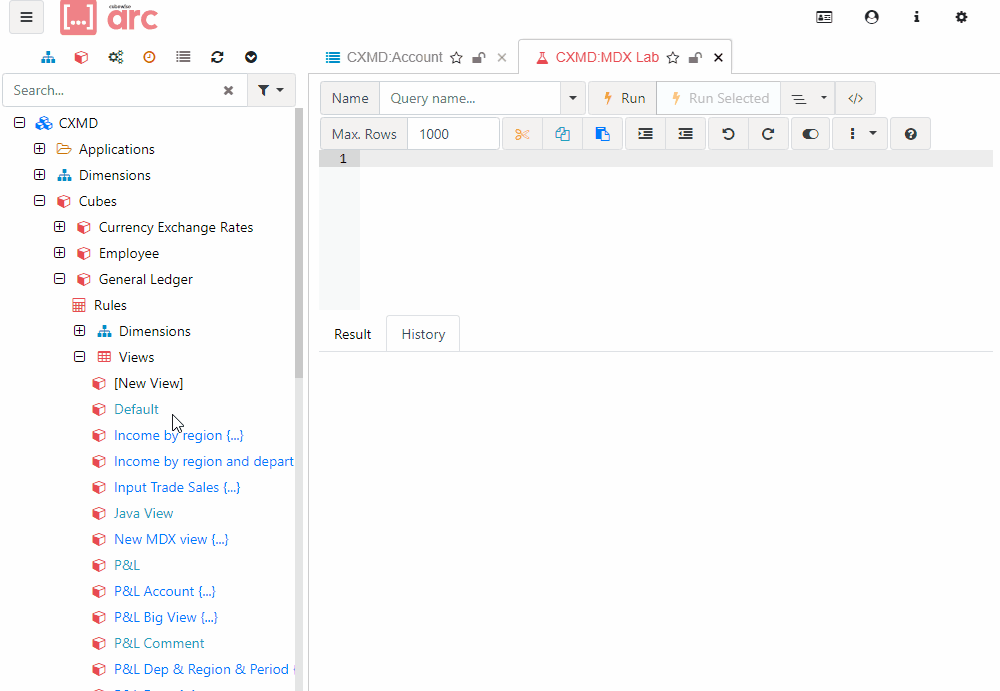
Task: Click the refresh icon above search box
Action: pos(217,58)
